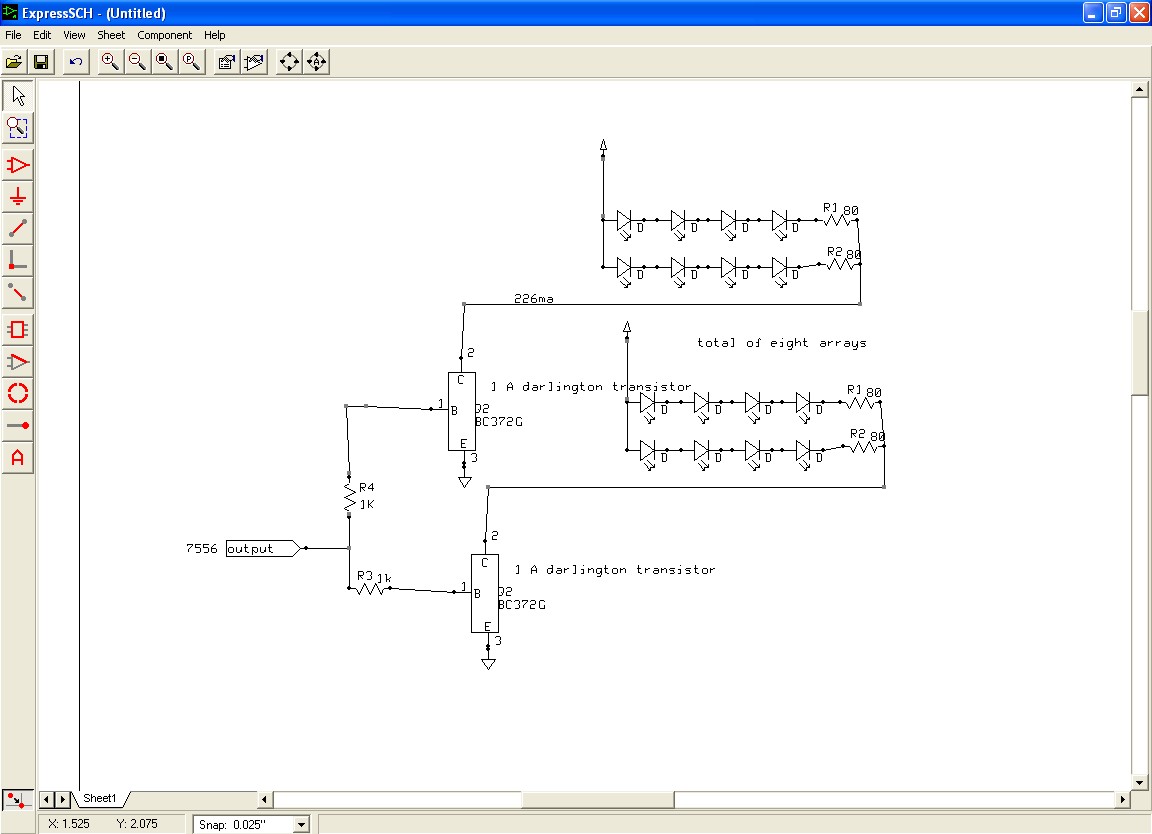The image size is (1152, 834).
Task: Open the Sheet menu
Action: 111,35
